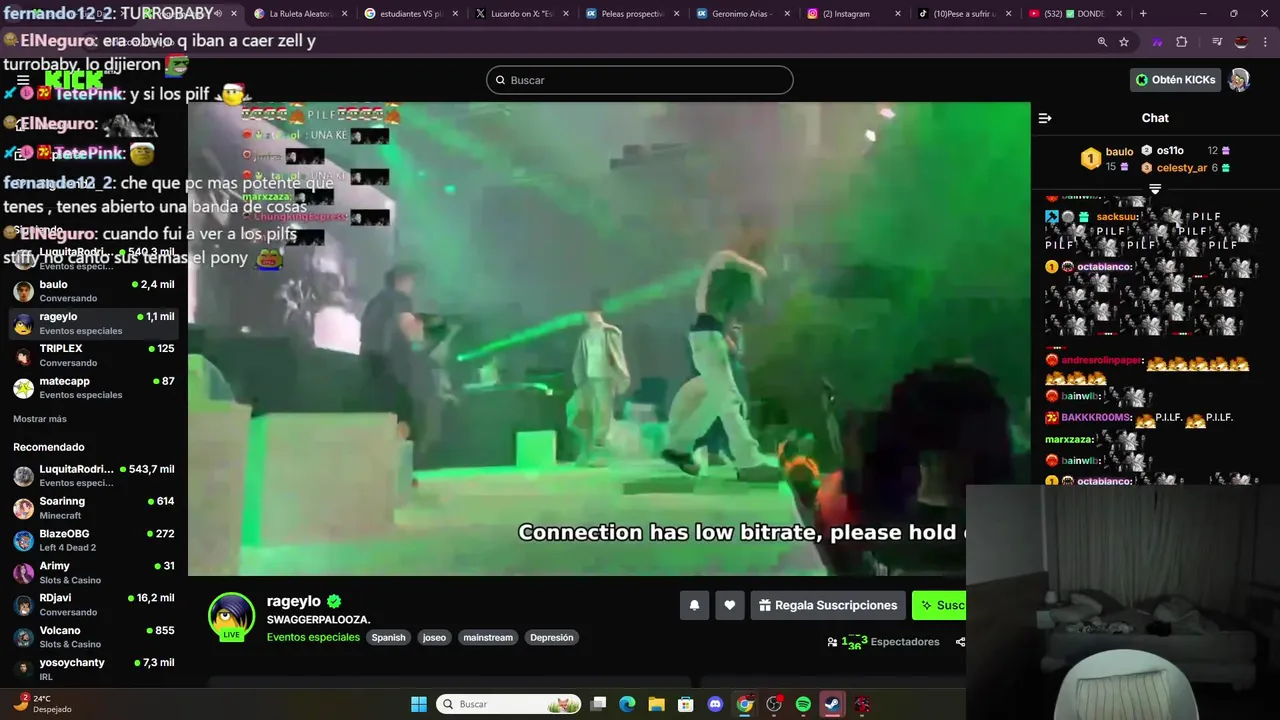Viewport: 1280px width, 720px height.
Task: Open rageylo channel in sidebar
Action: pos(94,323)
